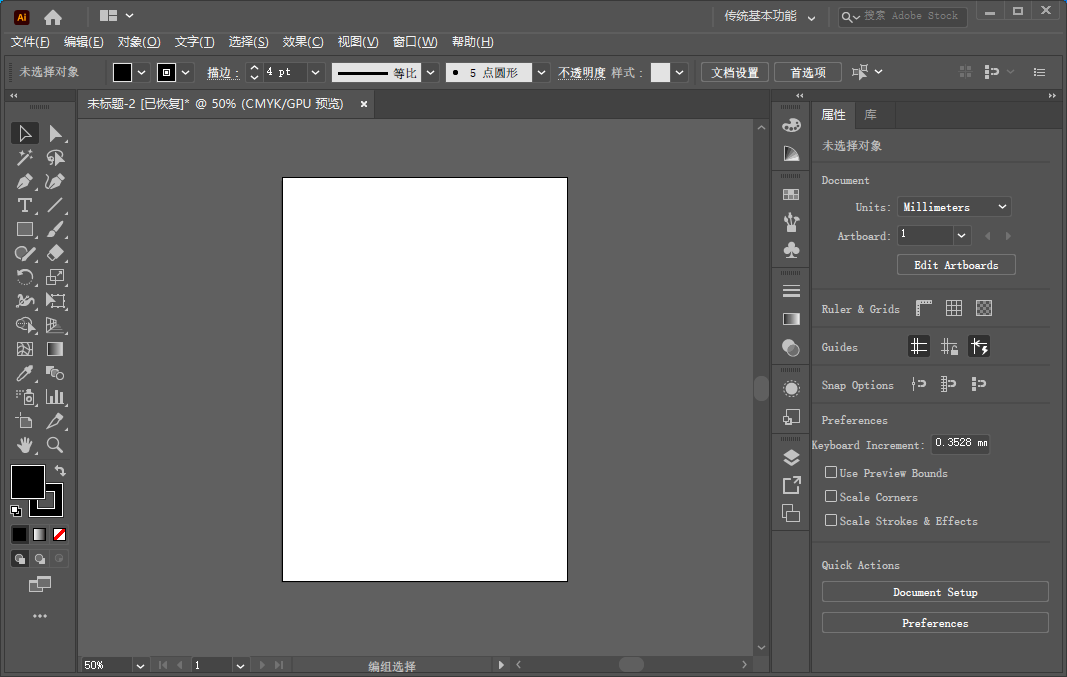Switch to the 库 tab
Image resolution: width=1067 pixels, height=677 pixels.
(x=871, y=115)
